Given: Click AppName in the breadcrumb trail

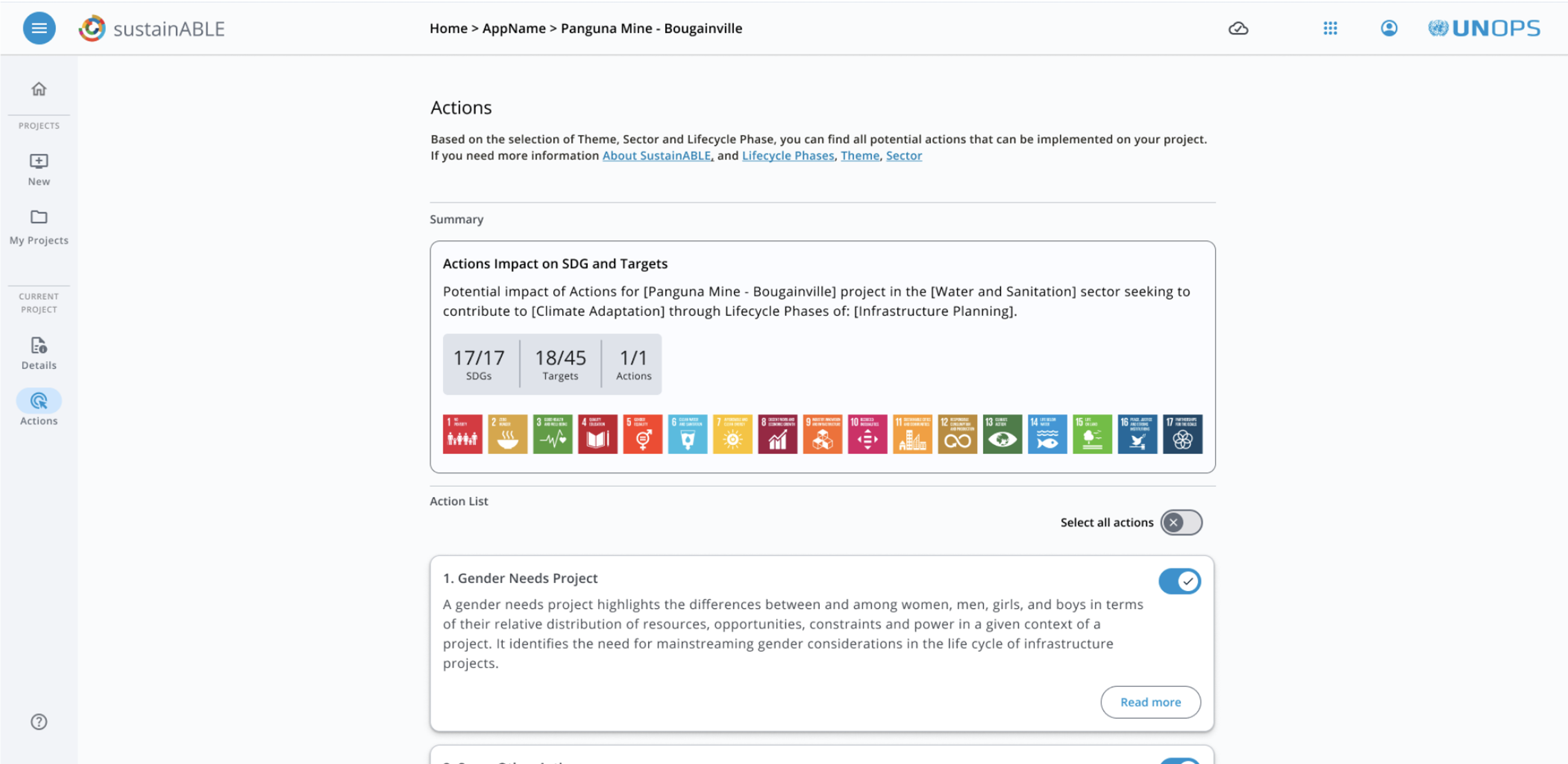Looking at the screenshot, I should point(513,28).
